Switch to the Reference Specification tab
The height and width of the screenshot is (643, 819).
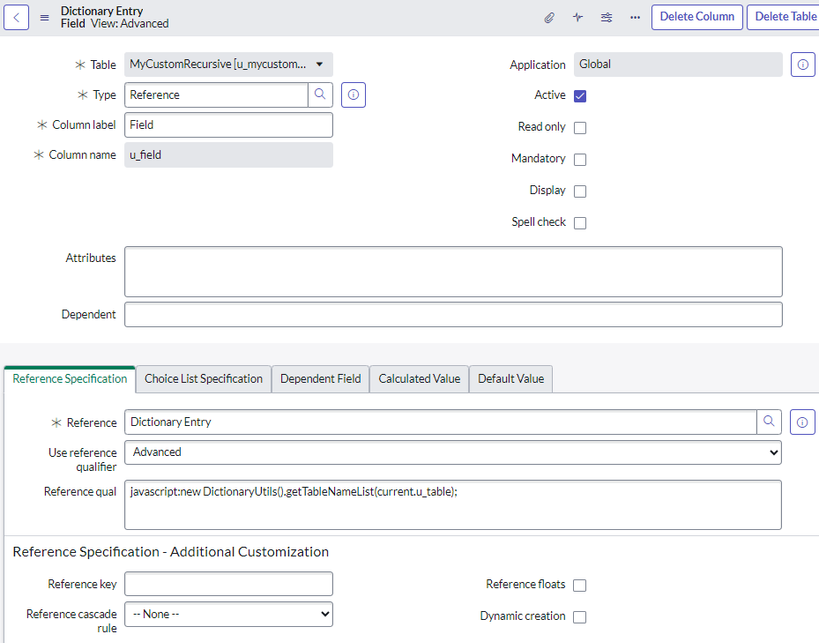click(70, 379)
